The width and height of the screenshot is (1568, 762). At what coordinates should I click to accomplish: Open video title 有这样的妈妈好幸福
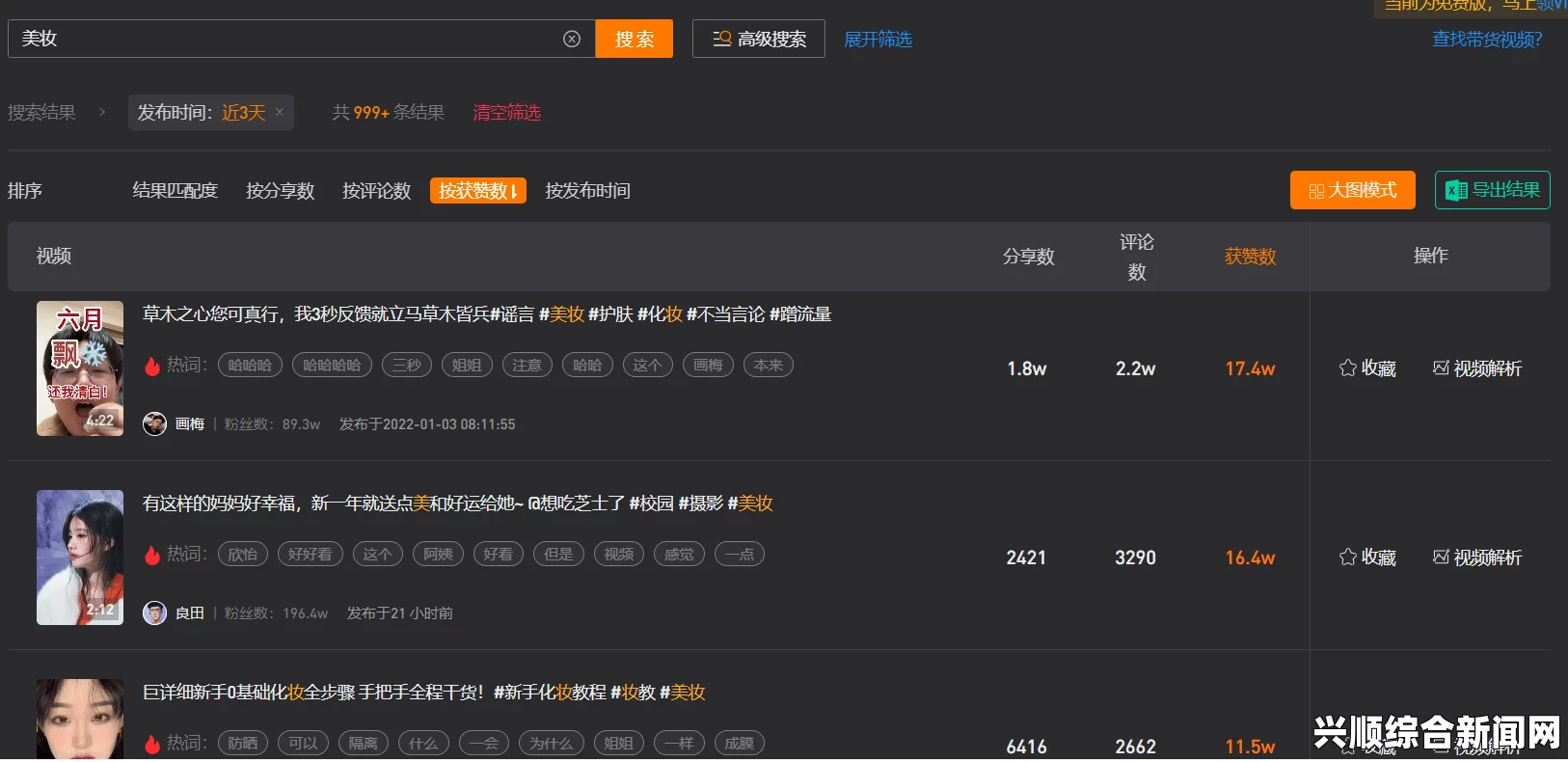pyautogui.click(x=458, y=503)
